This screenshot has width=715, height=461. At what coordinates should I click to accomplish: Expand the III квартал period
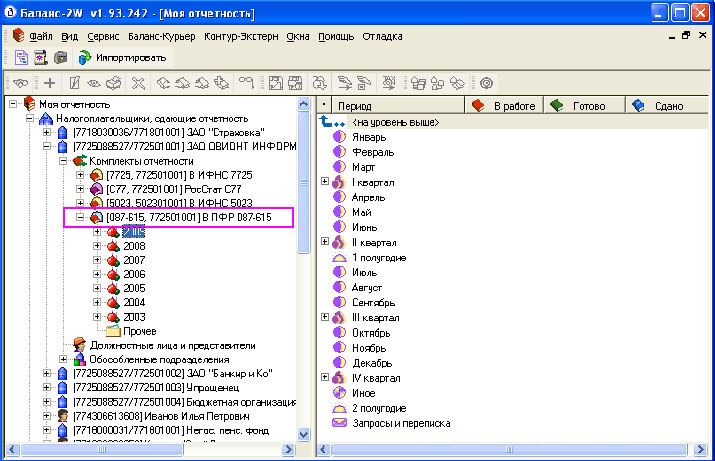coord(325,316)
